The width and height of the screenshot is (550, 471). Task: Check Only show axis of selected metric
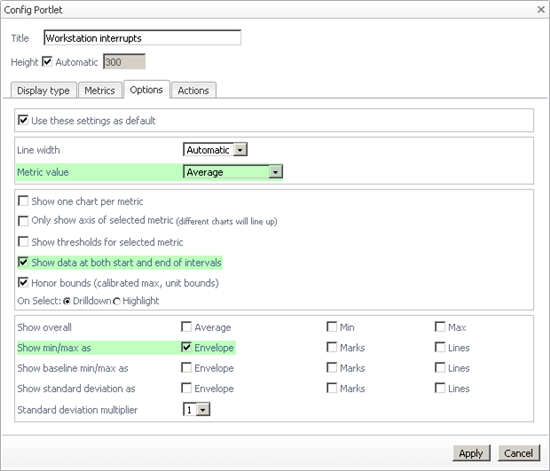[x=23, y=221]
